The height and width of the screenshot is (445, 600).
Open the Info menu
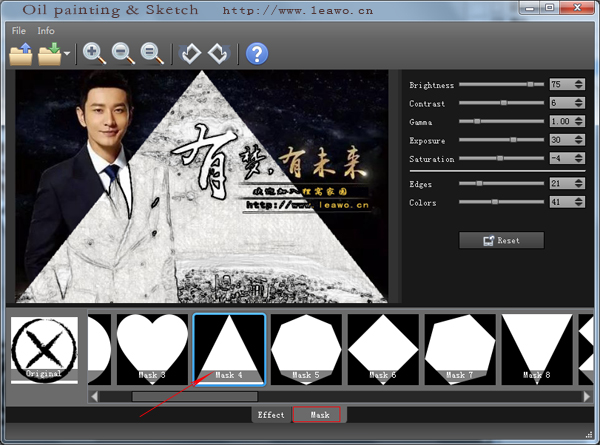tap(46, 31)
